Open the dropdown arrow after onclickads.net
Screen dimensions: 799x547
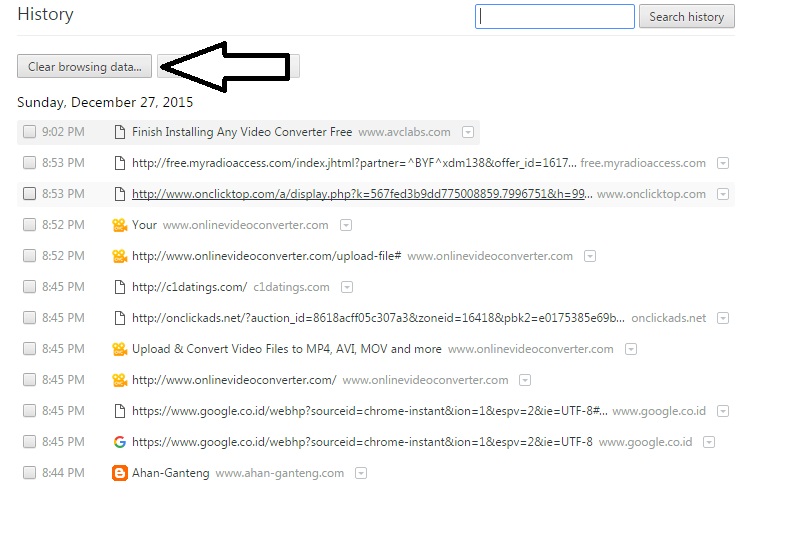[723, 319]
